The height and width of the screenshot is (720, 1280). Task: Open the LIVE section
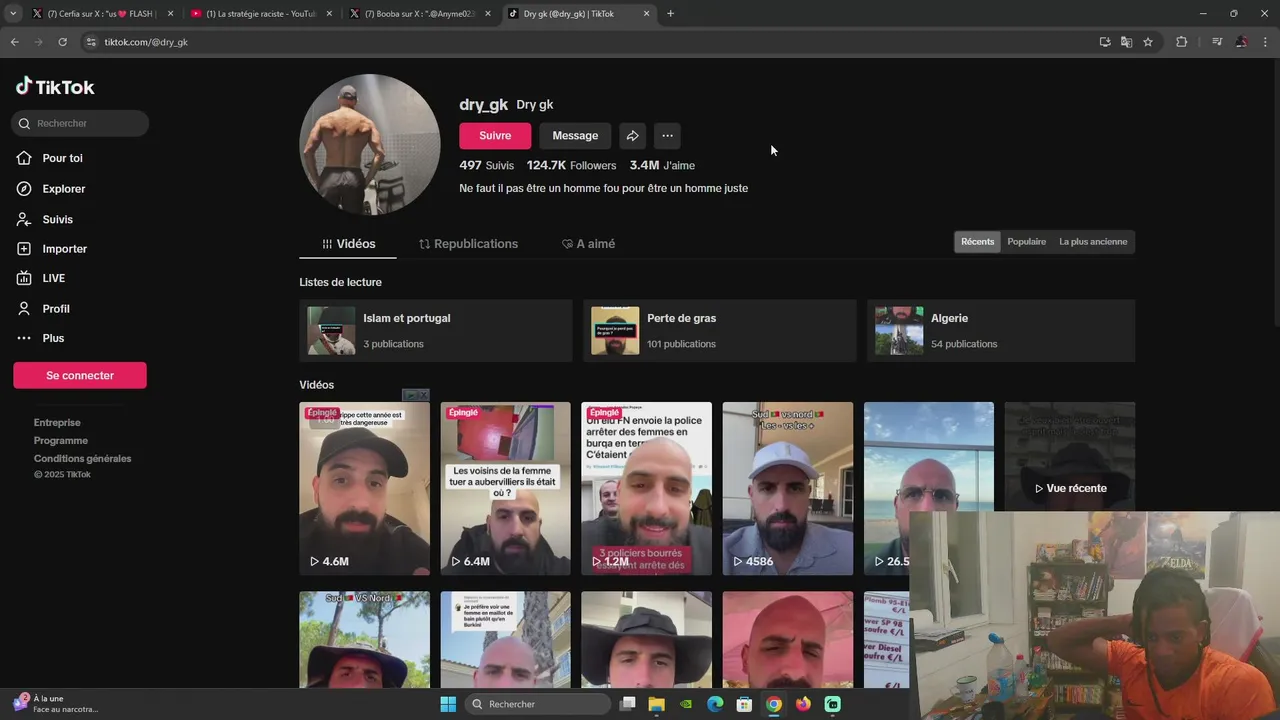point(41,278)
